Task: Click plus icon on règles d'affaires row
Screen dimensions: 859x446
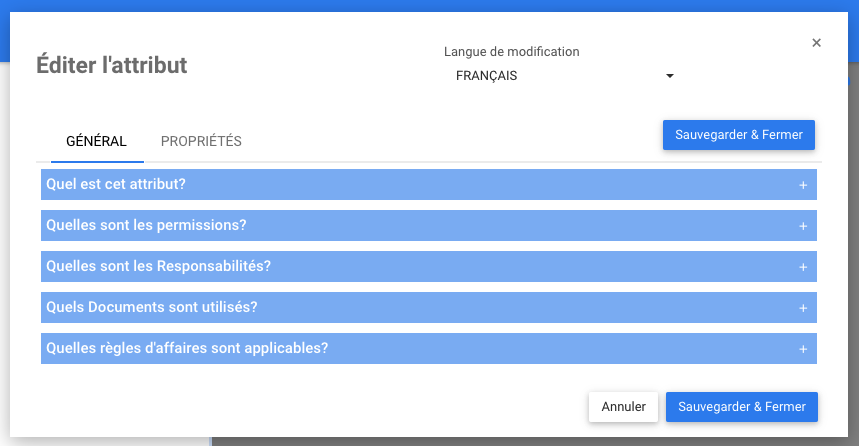Action: click(x=803, y=349)
